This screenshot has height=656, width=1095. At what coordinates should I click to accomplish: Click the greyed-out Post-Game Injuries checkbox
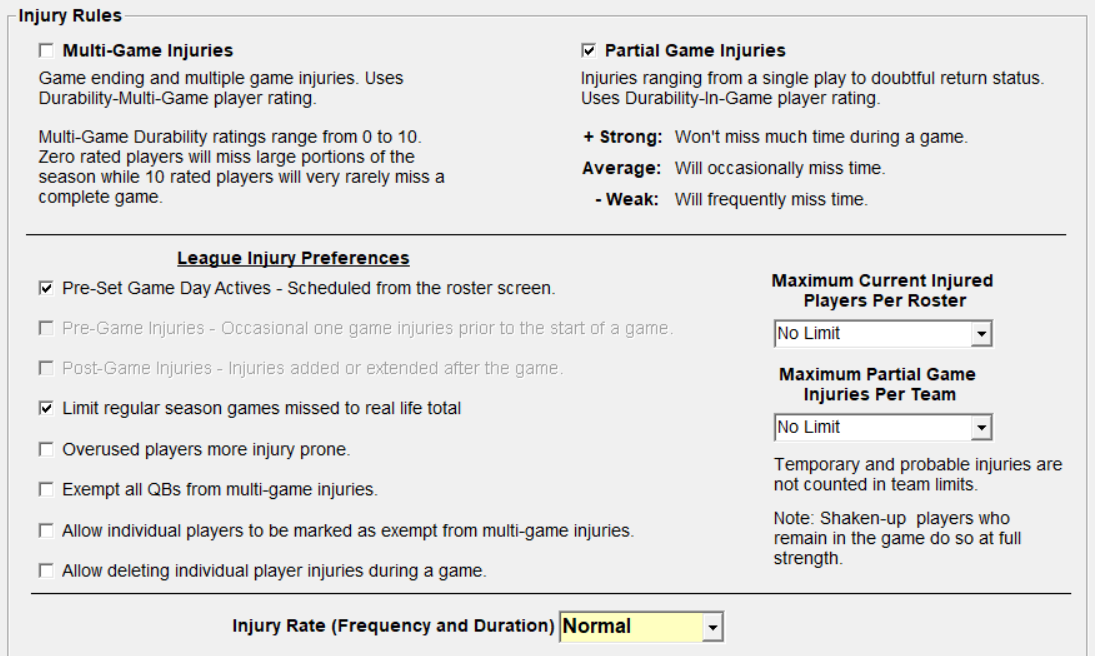pos(46,369)
